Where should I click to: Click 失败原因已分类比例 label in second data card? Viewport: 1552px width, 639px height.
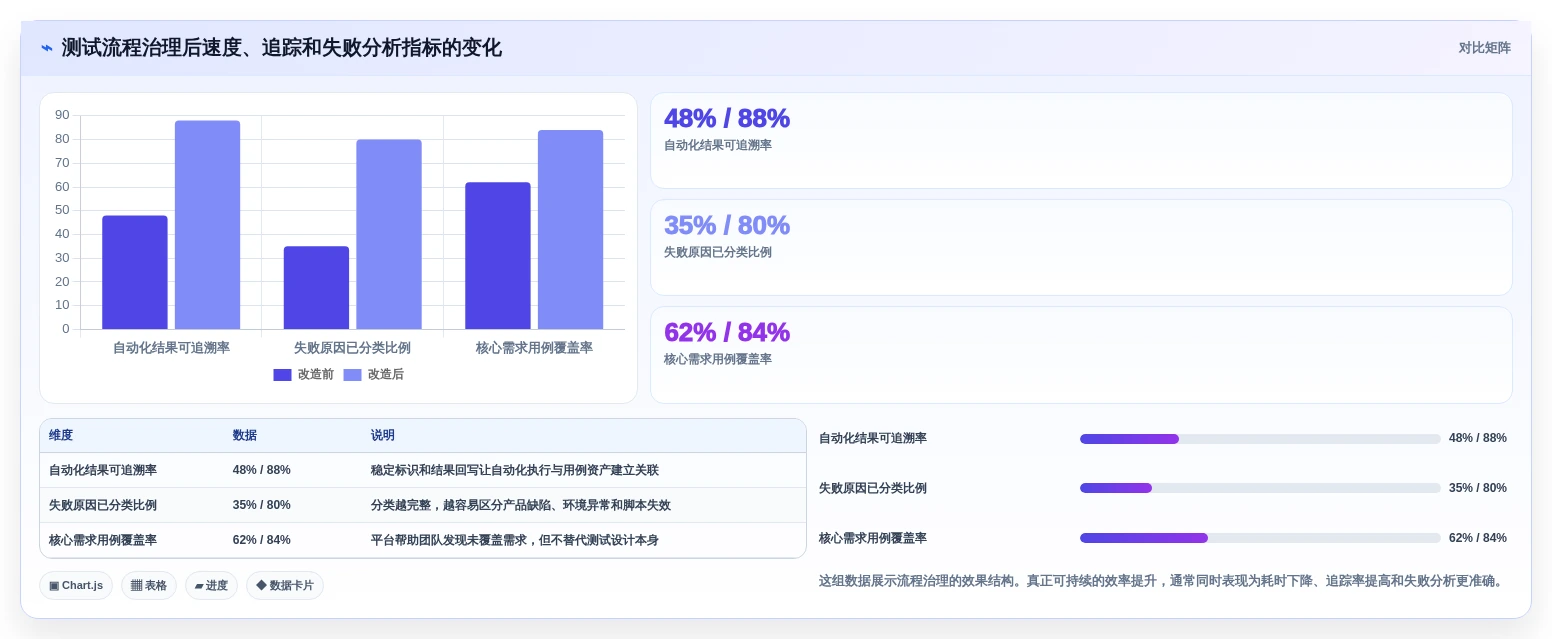click(718, 252)
